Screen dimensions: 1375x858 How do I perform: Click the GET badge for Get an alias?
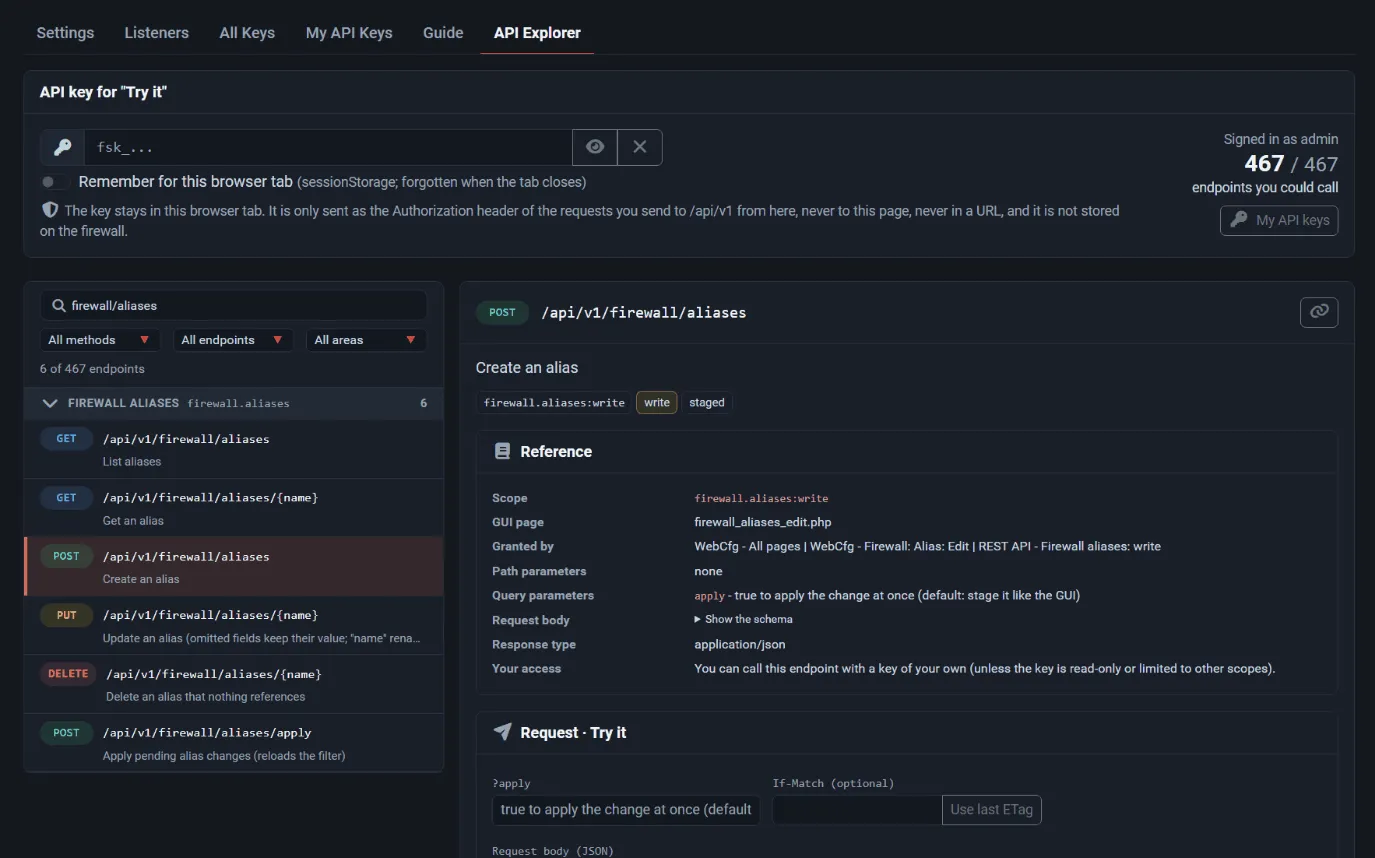66,497
